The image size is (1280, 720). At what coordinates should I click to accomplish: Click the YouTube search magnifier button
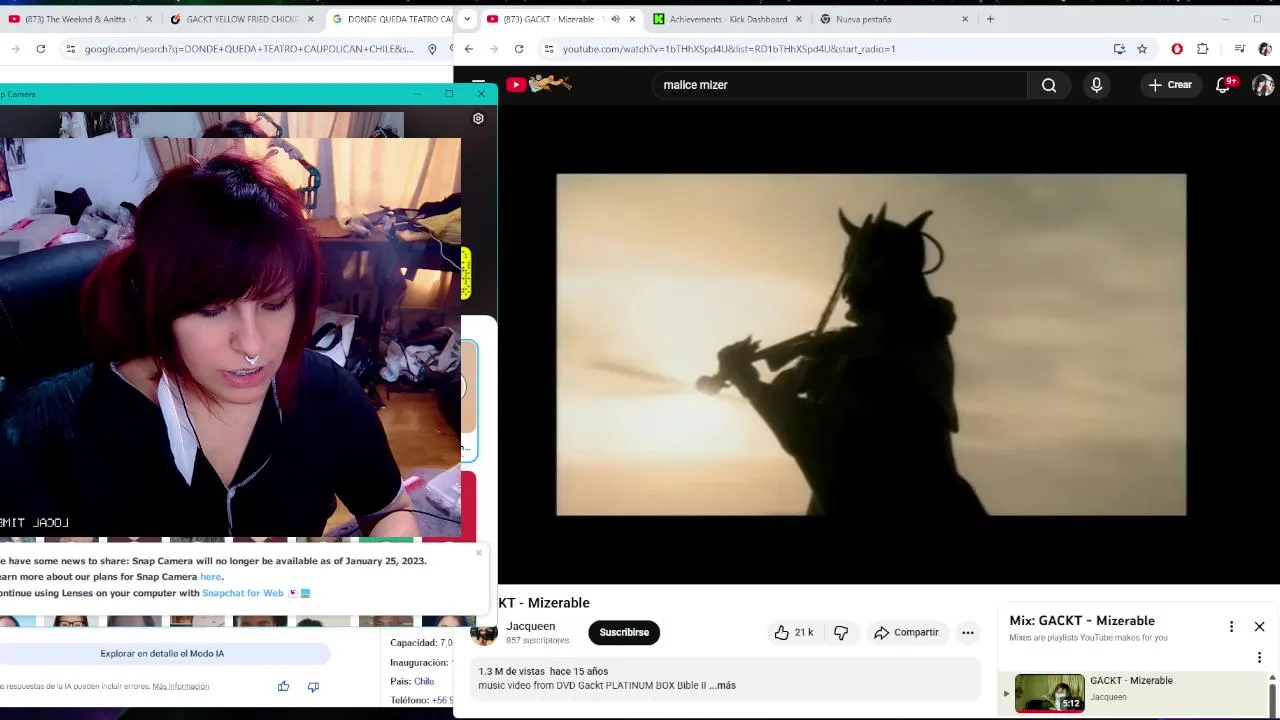click(x=1048, y=85)
